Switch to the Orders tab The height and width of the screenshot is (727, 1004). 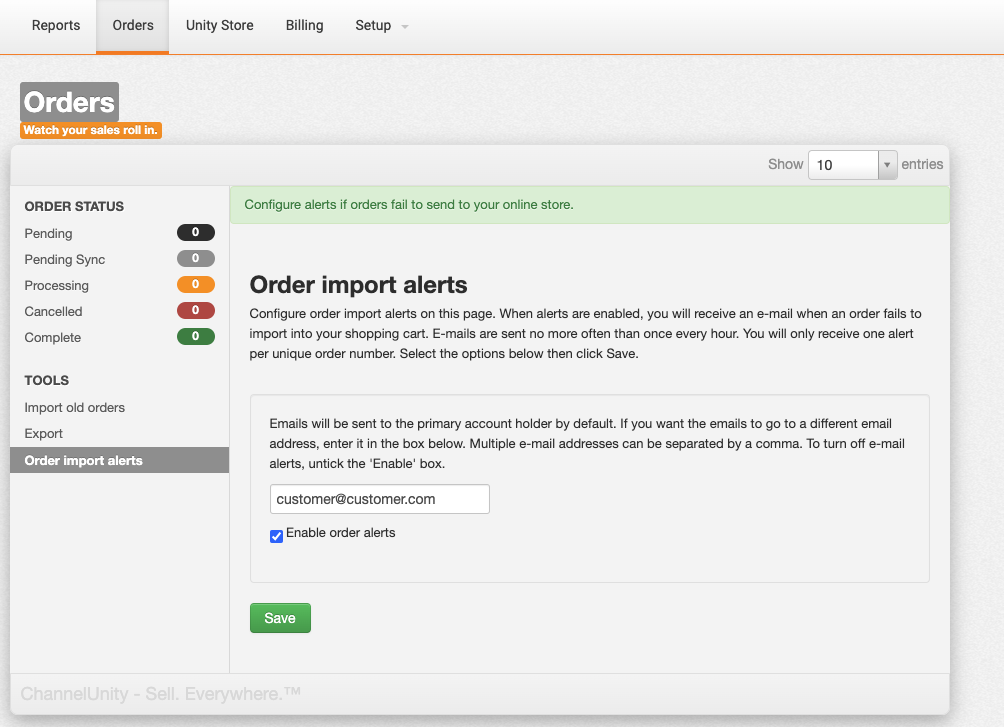(133, 26)
